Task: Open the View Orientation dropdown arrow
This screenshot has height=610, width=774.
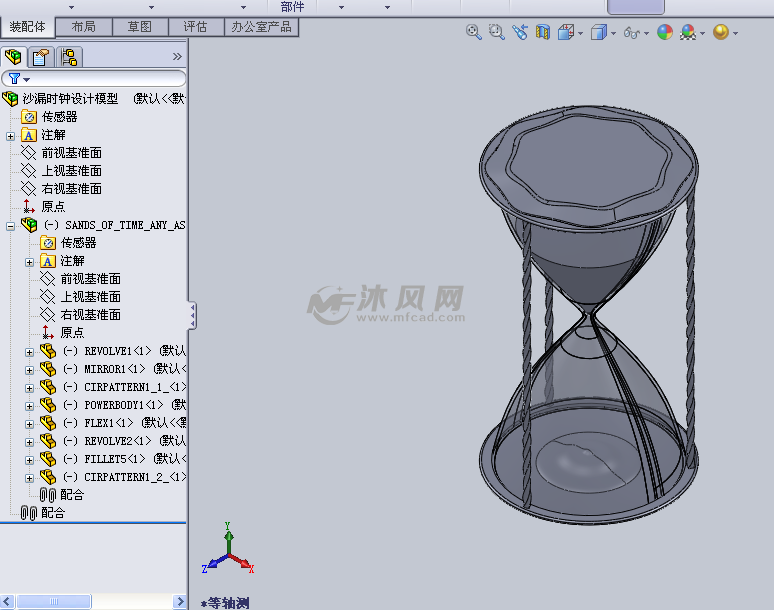Action: click(x=580, y=33)
